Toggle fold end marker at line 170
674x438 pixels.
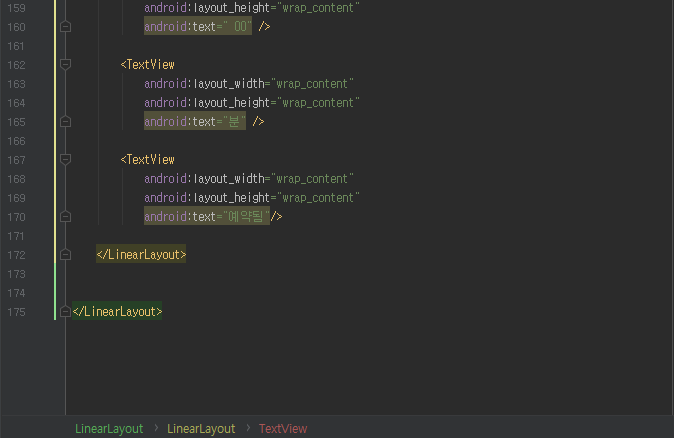point(65,217)
